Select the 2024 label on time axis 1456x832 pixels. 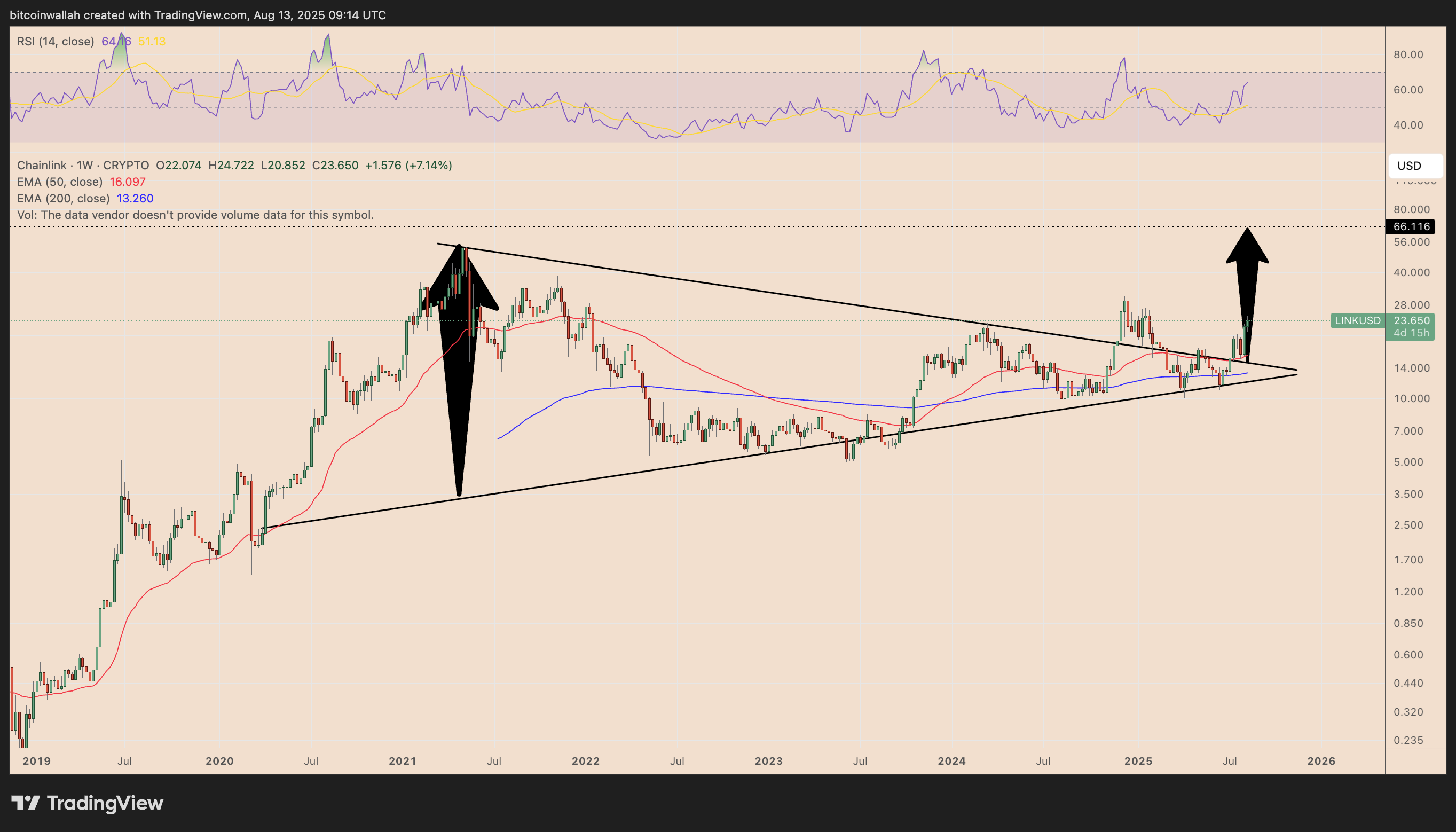click(x=951, y=761)
